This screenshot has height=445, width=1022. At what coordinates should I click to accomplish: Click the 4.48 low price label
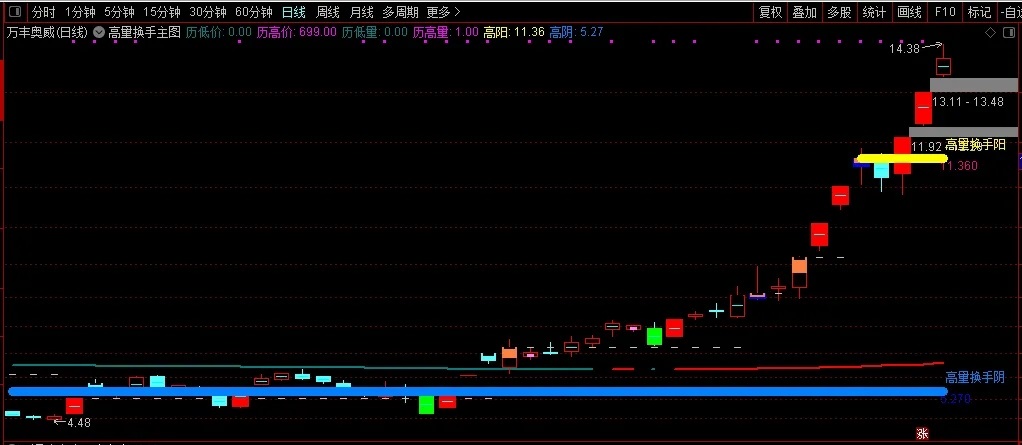[x=79, y=422]
